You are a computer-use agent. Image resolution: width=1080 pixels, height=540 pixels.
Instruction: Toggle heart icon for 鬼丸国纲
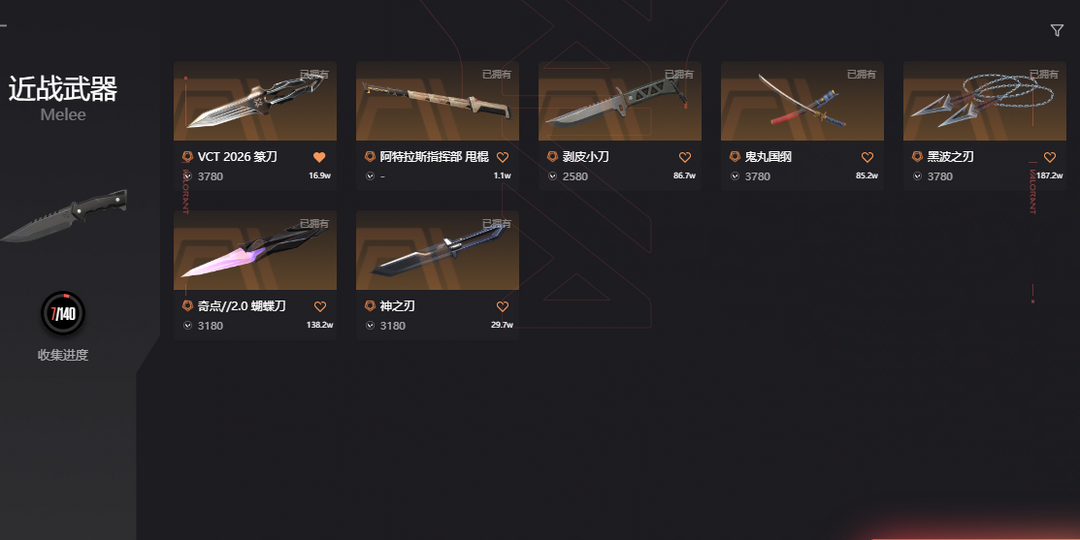867,157
